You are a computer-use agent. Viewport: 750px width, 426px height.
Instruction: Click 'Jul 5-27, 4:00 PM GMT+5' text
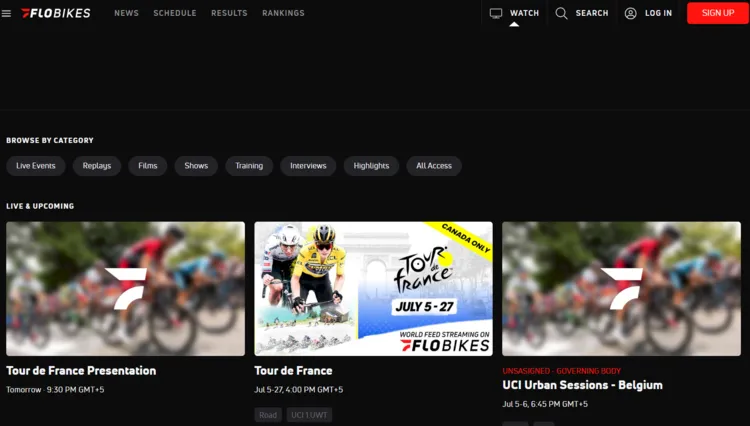[298, 390]
